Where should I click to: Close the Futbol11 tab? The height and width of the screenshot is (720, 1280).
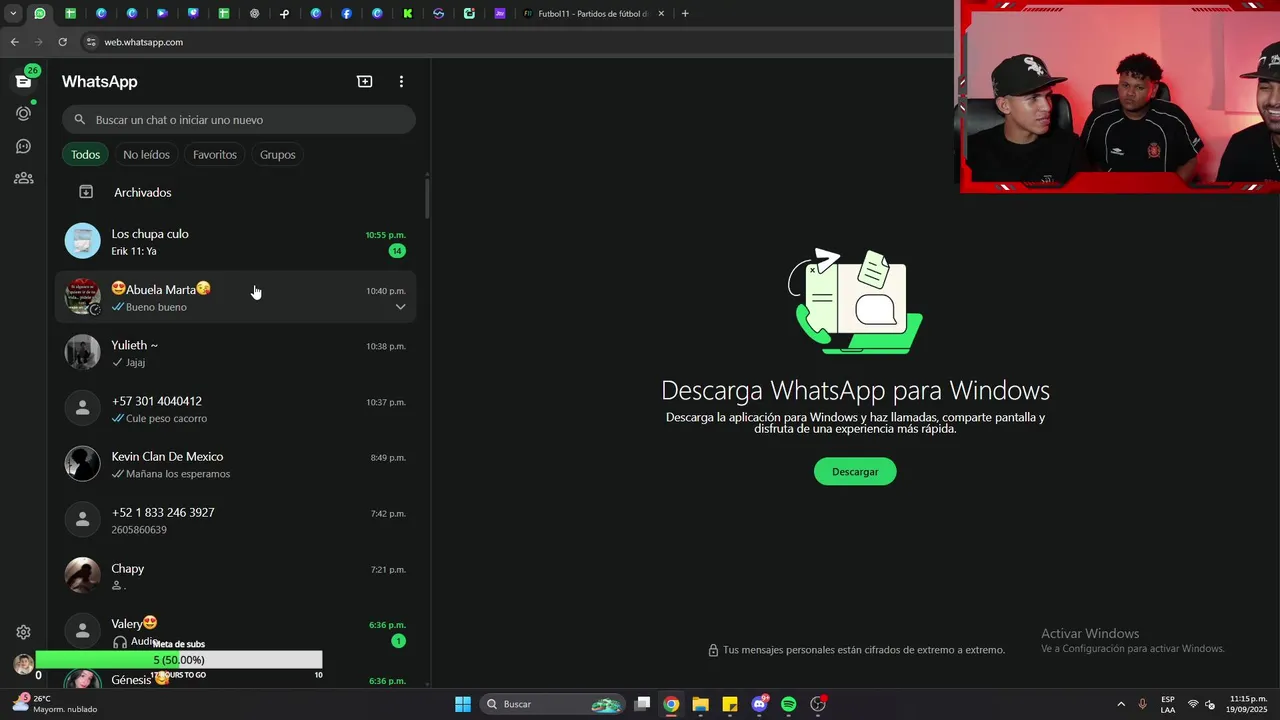click(661, 14)
